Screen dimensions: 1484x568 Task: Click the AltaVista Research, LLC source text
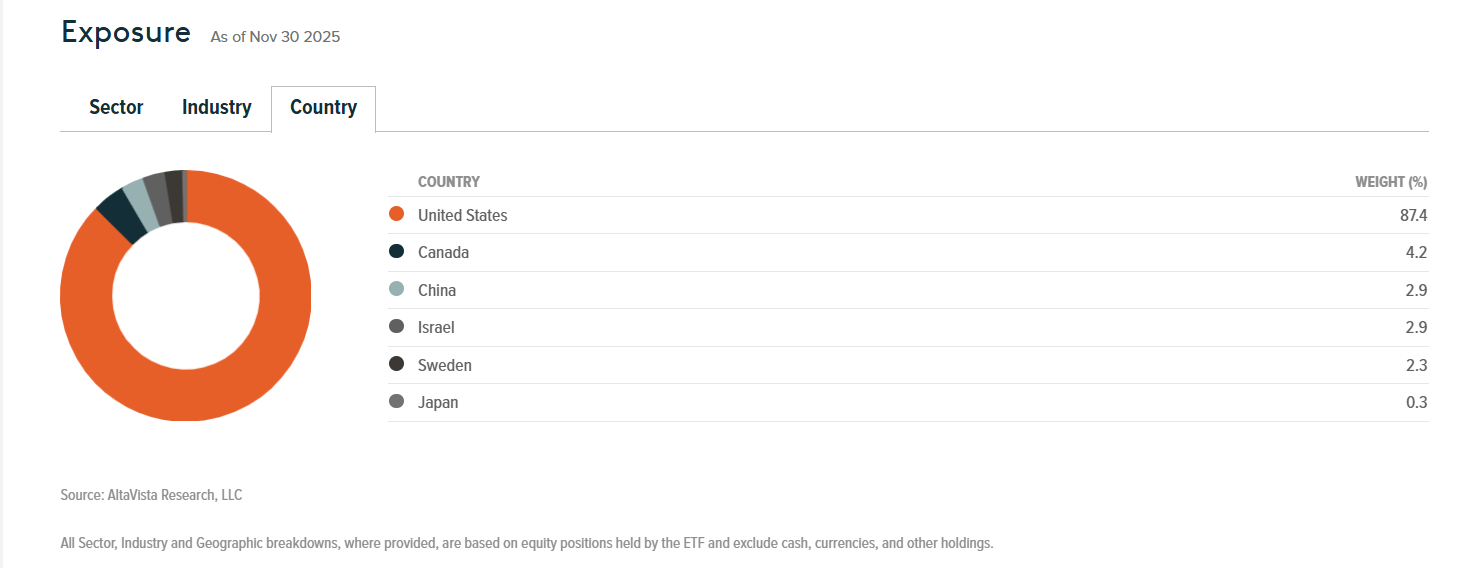pos(151,495)
